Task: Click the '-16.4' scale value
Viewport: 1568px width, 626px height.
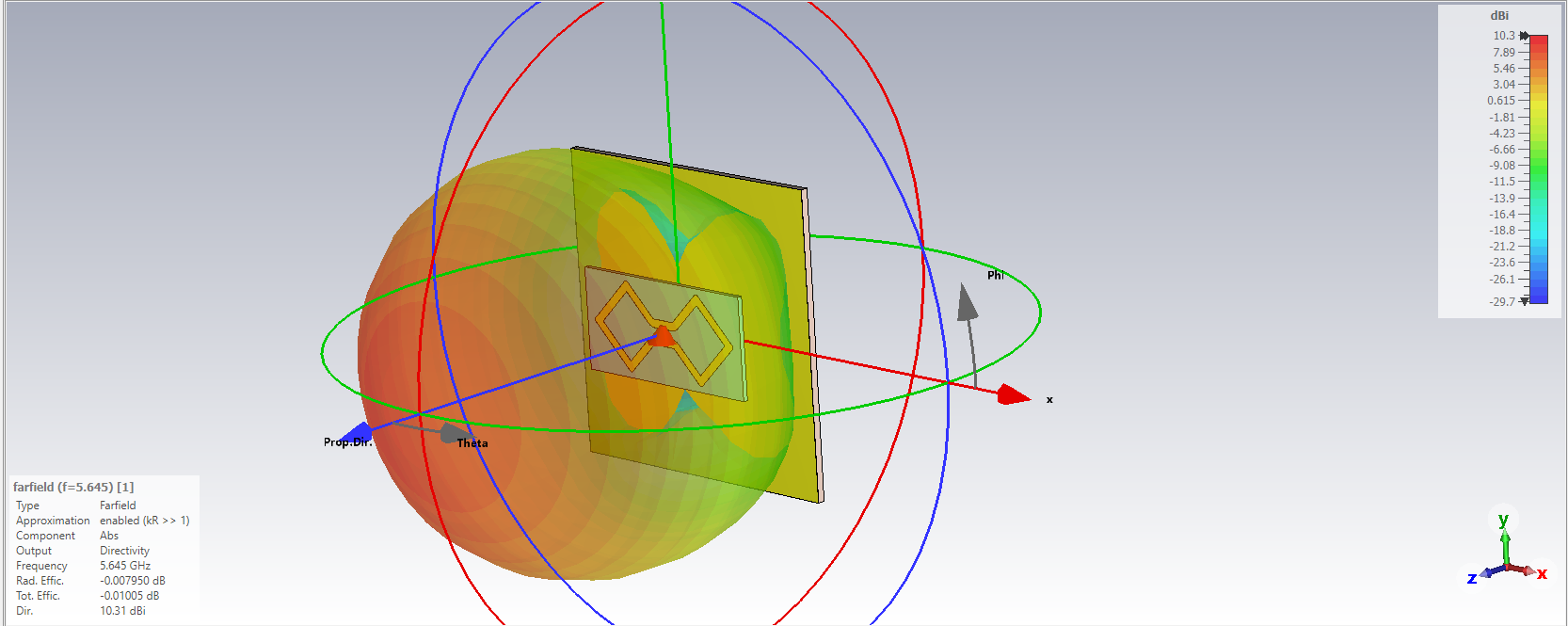Action: point(1502,214)
